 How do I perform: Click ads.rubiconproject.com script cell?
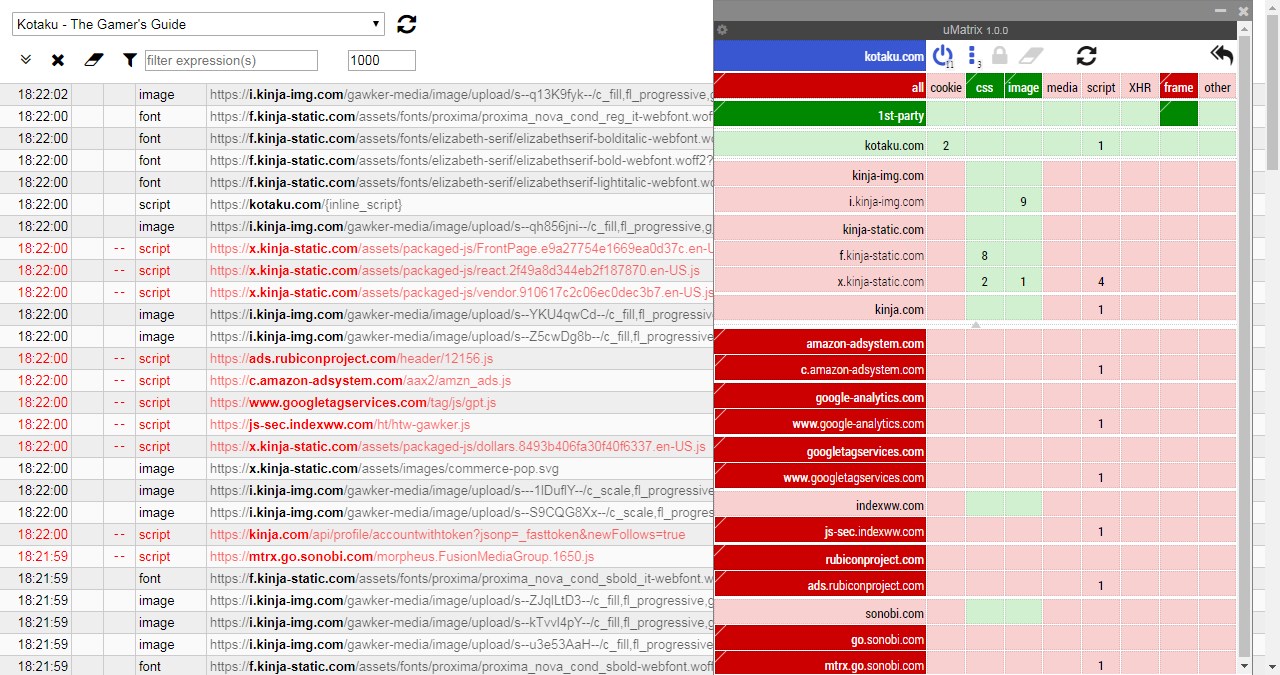pyautogui.click(x=1101, y=585)
